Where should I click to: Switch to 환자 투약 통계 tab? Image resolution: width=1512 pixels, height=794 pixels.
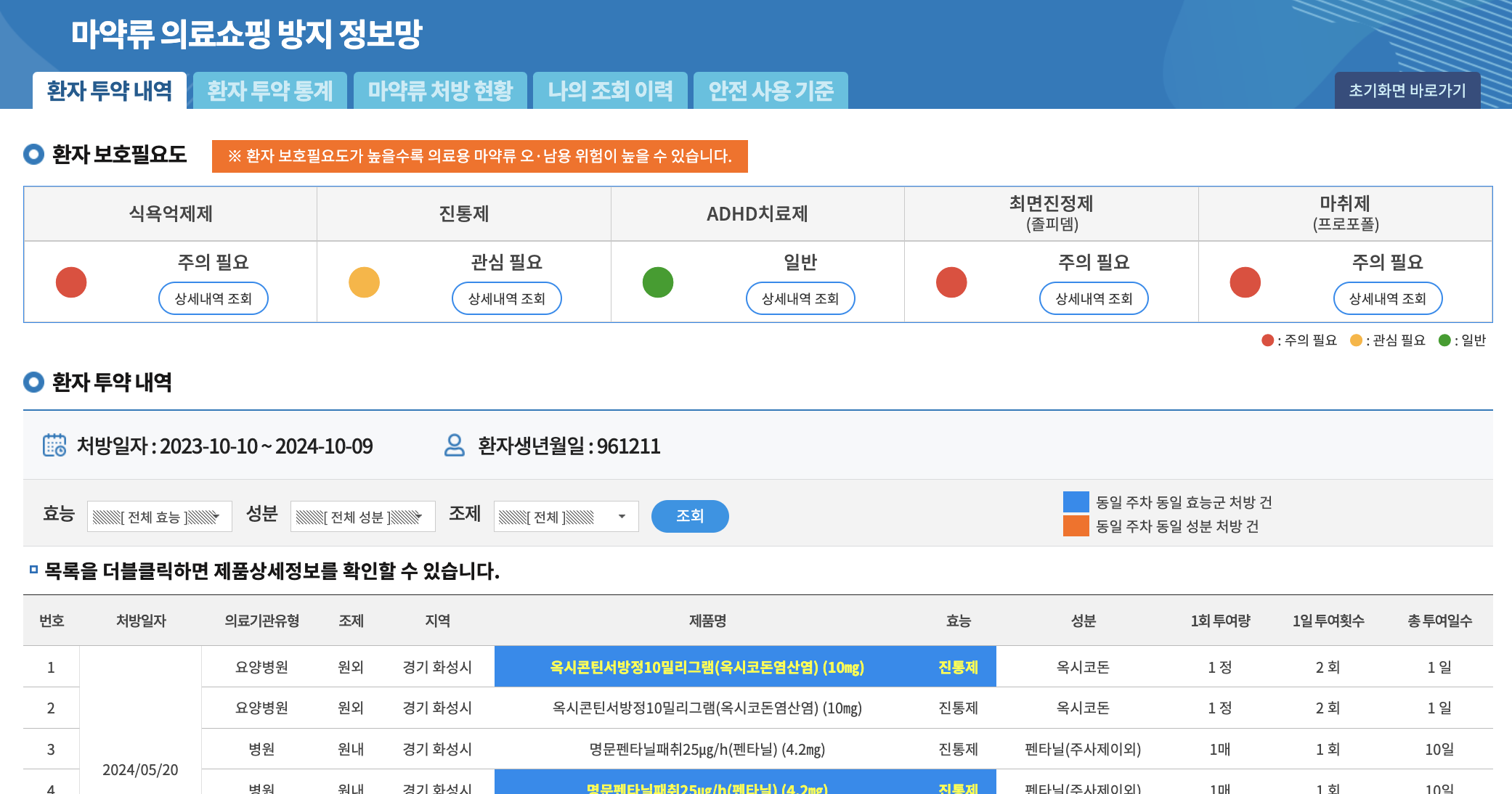[269, 91]
